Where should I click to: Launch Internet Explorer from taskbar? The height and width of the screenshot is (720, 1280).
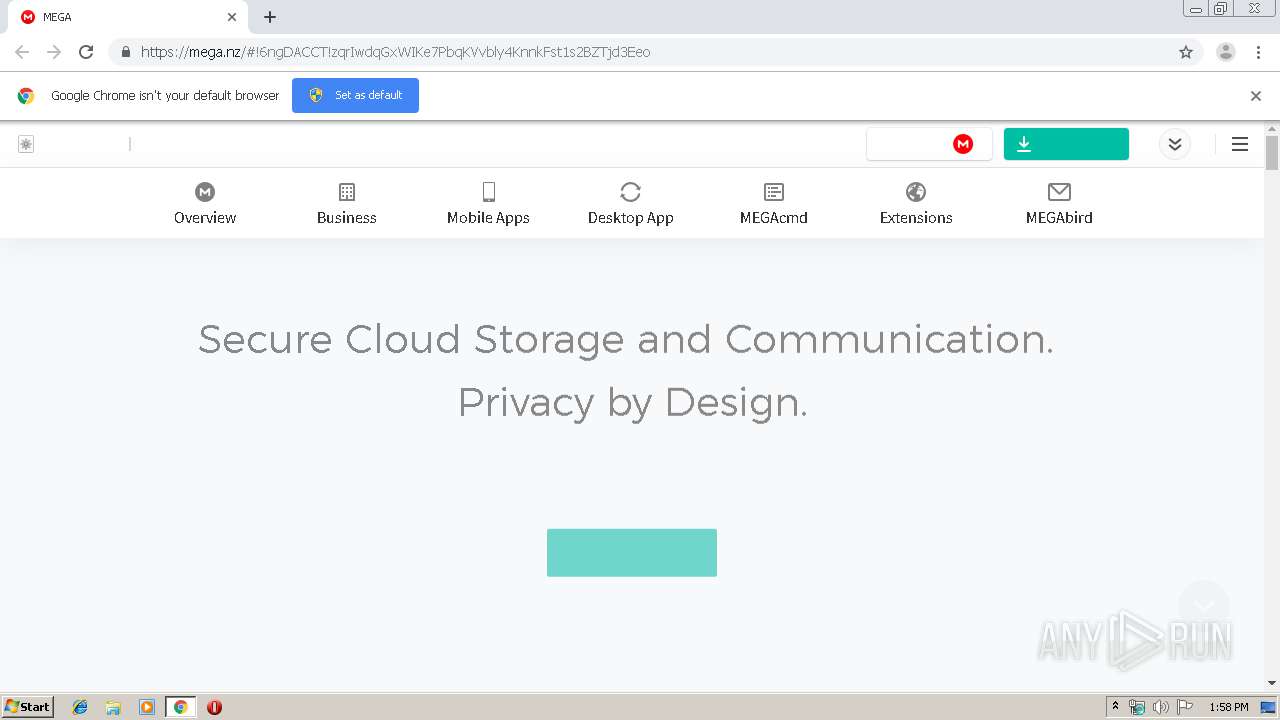(x=80, y=707)
